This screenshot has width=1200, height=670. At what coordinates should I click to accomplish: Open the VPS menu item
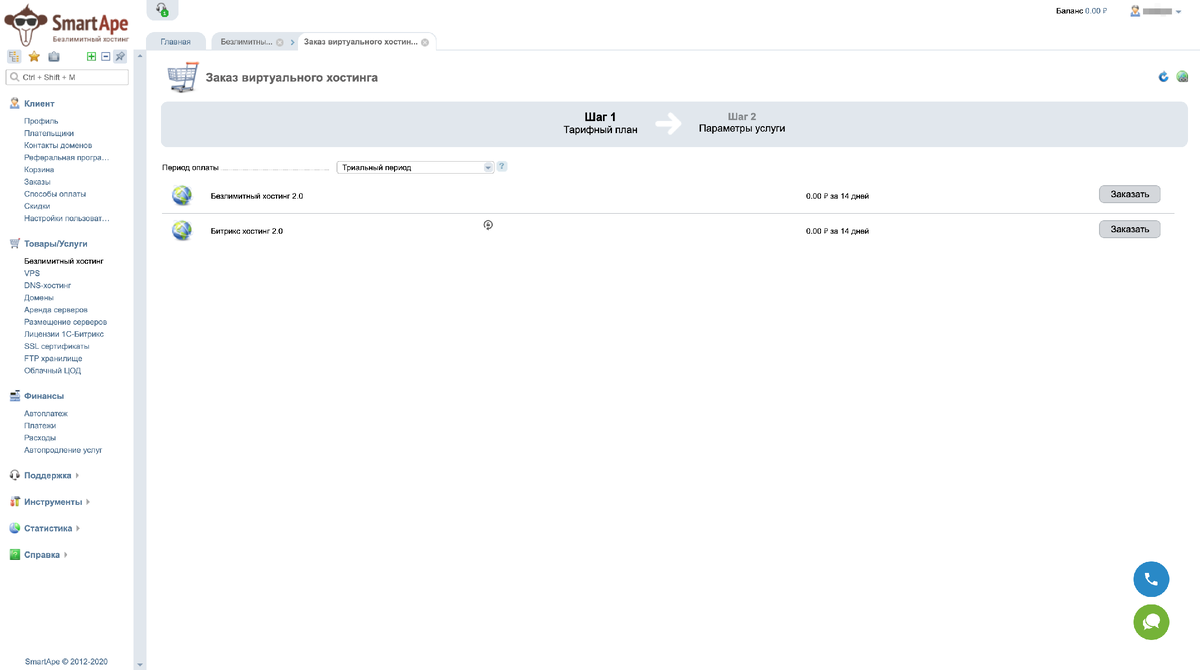coord(32,273)
